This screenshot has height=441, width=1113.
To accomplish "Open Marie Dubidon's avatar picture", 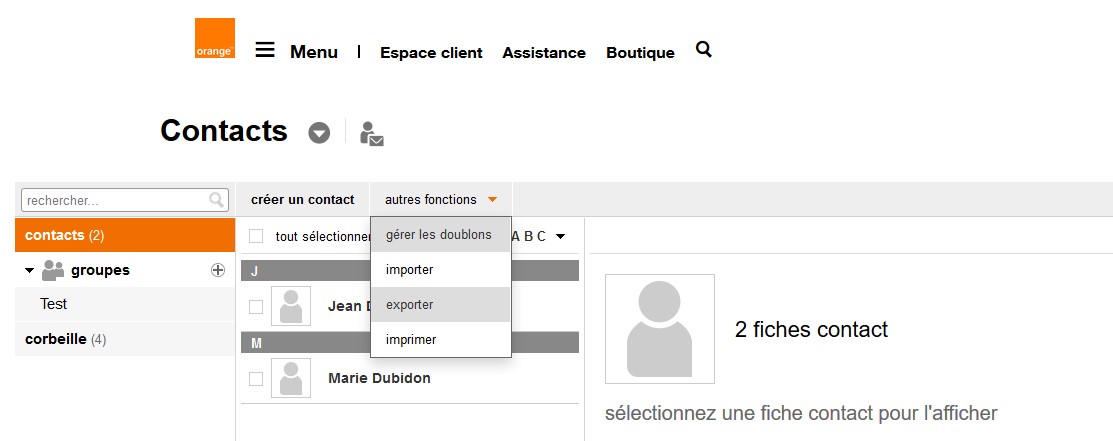I will click(x=291, y=378).
